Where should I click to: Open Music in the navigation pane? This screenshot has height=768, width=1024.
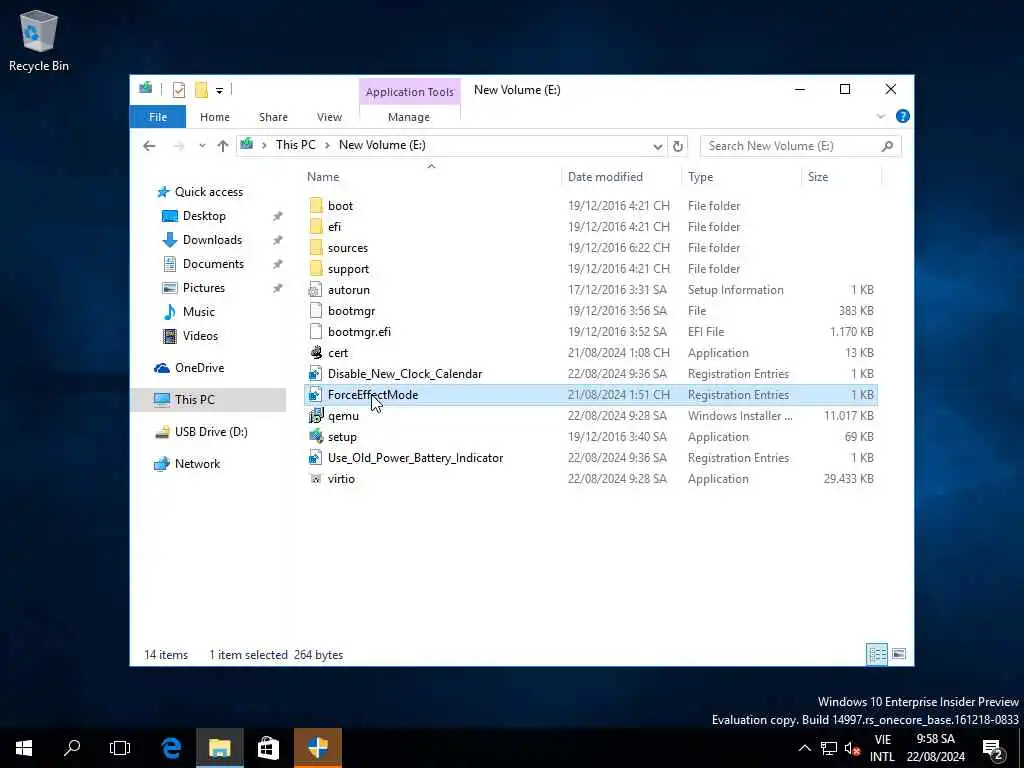point(199,312)
